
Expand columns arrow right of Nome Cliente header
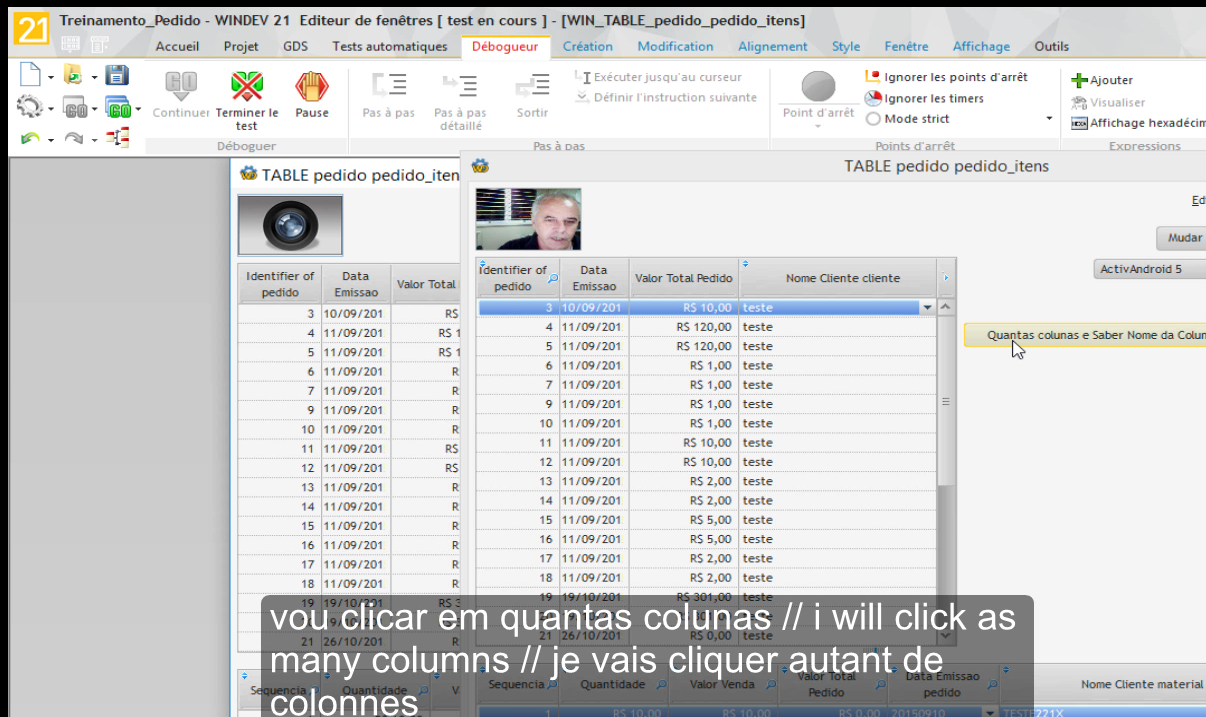tap(946, 278)
